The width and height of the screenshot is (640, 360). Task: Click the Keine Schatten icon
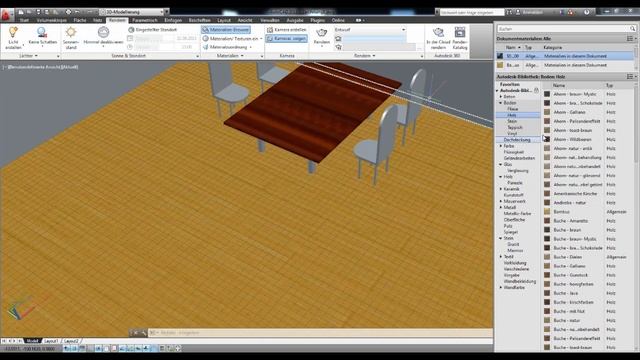coord(42,32)
